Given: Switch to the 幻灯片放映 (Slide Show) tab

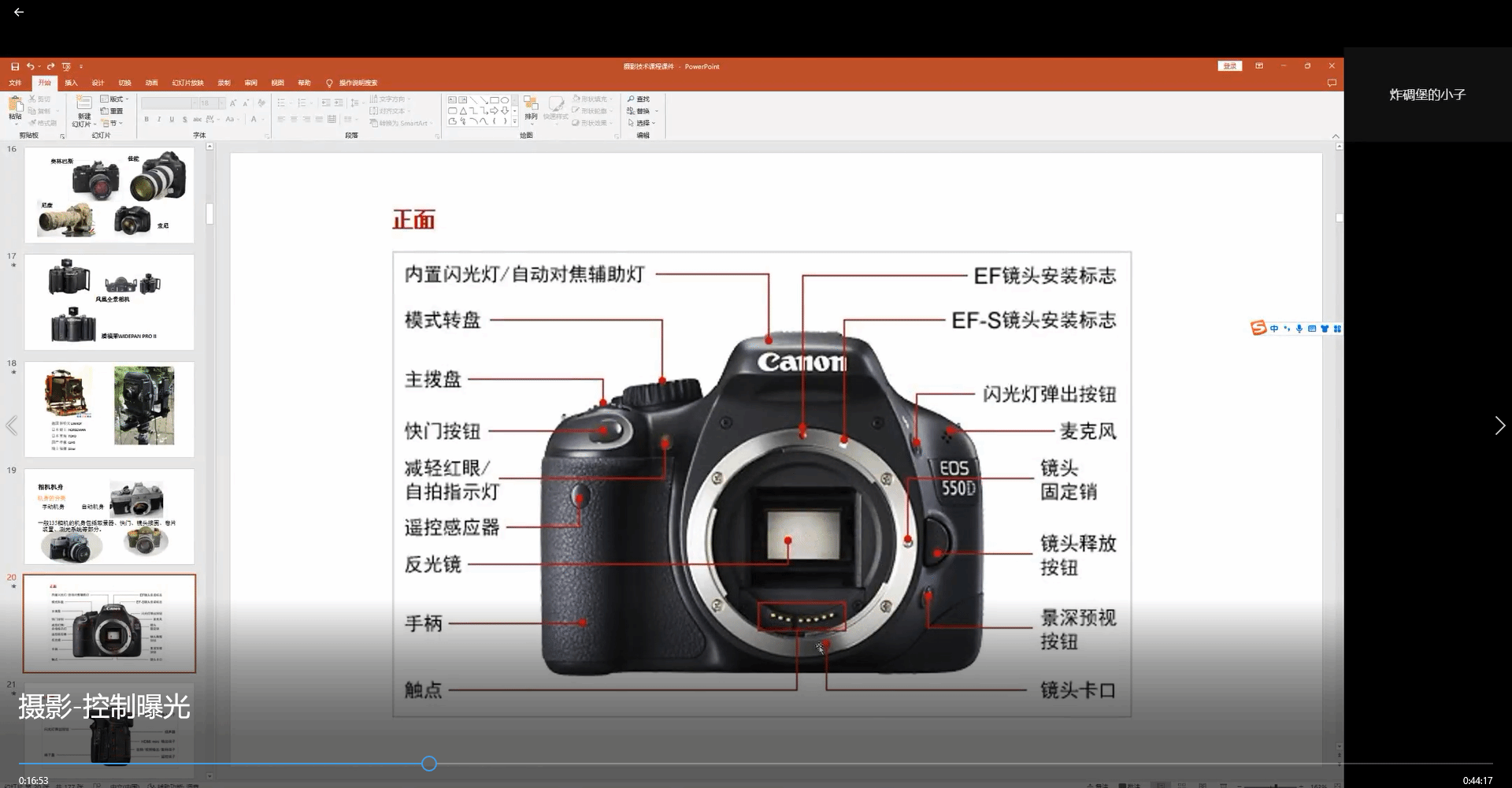Looking at the screenshot, I should click(187, 83).
